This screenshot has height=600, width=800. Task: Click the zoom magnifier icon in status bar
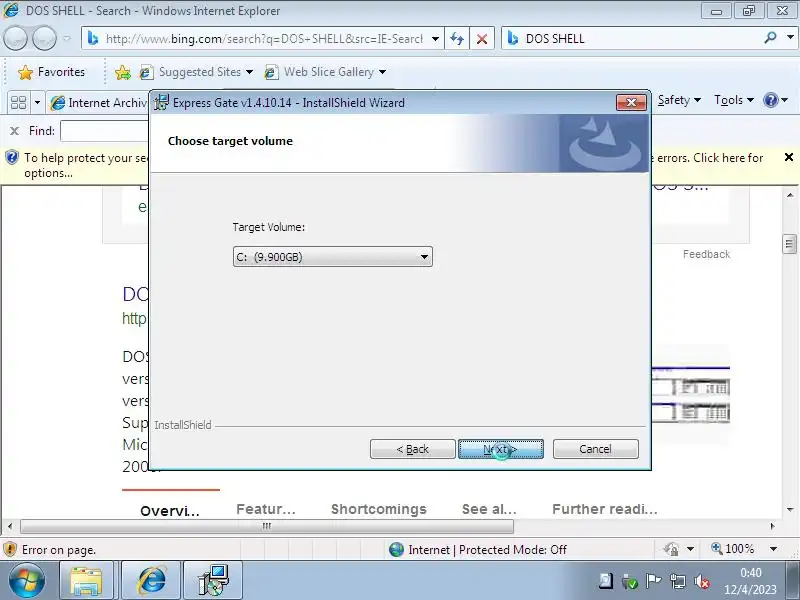(x=717, y=548)
